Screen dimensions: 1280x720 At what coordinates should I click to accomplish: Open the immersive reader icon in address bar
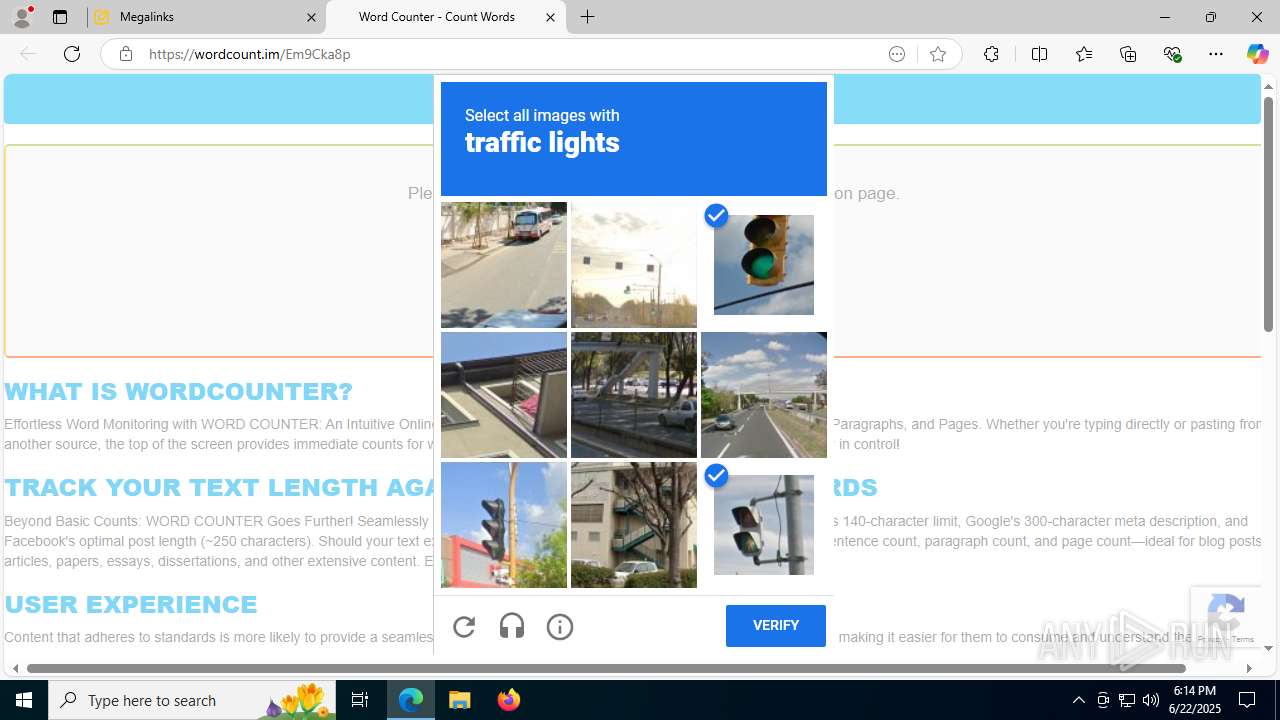coord(897,54)
